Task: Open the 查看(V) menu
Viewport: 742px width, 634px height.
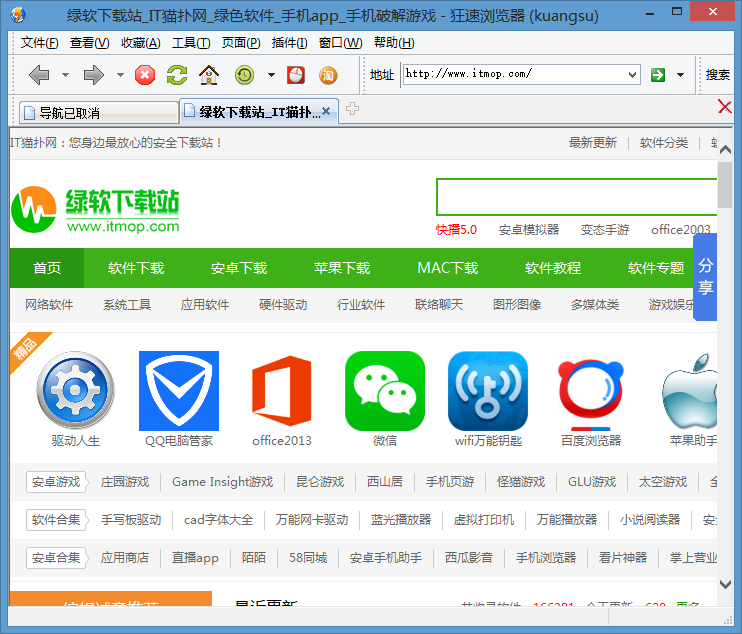Action: (x=89, y=43)
